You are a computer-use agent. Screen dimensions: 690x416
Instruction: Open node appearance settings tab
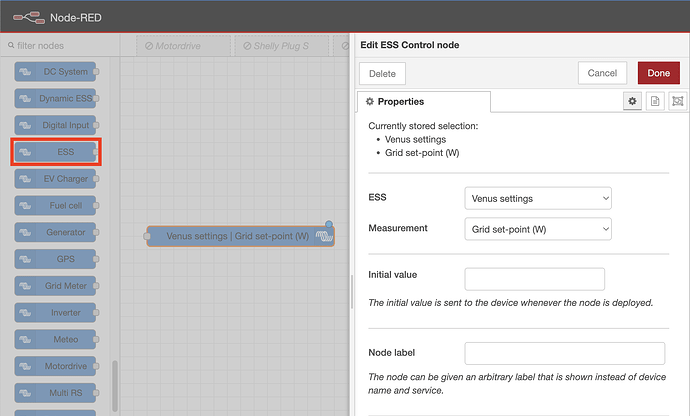click(678, 102)
